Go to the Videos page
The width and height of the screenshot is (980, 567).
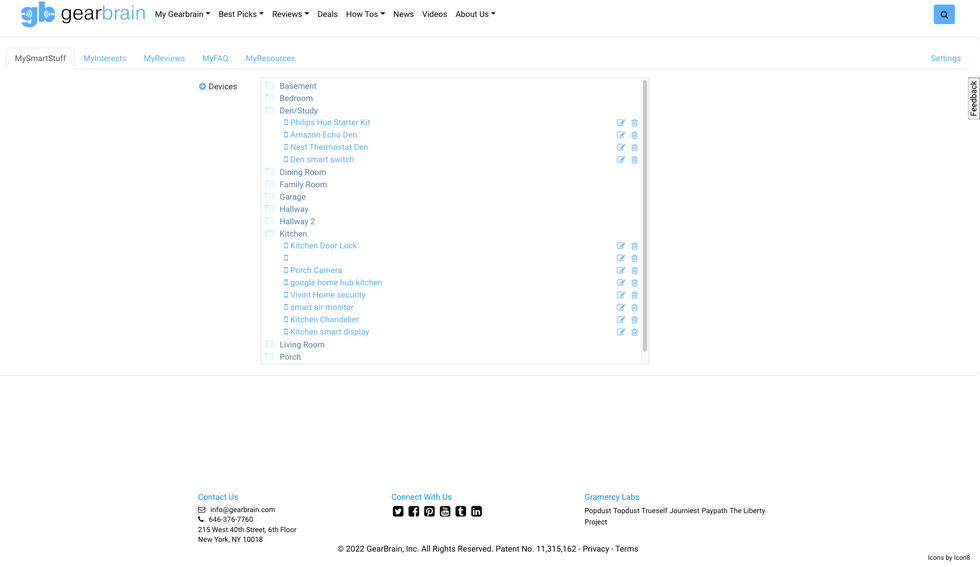click(x=434, y=14)
